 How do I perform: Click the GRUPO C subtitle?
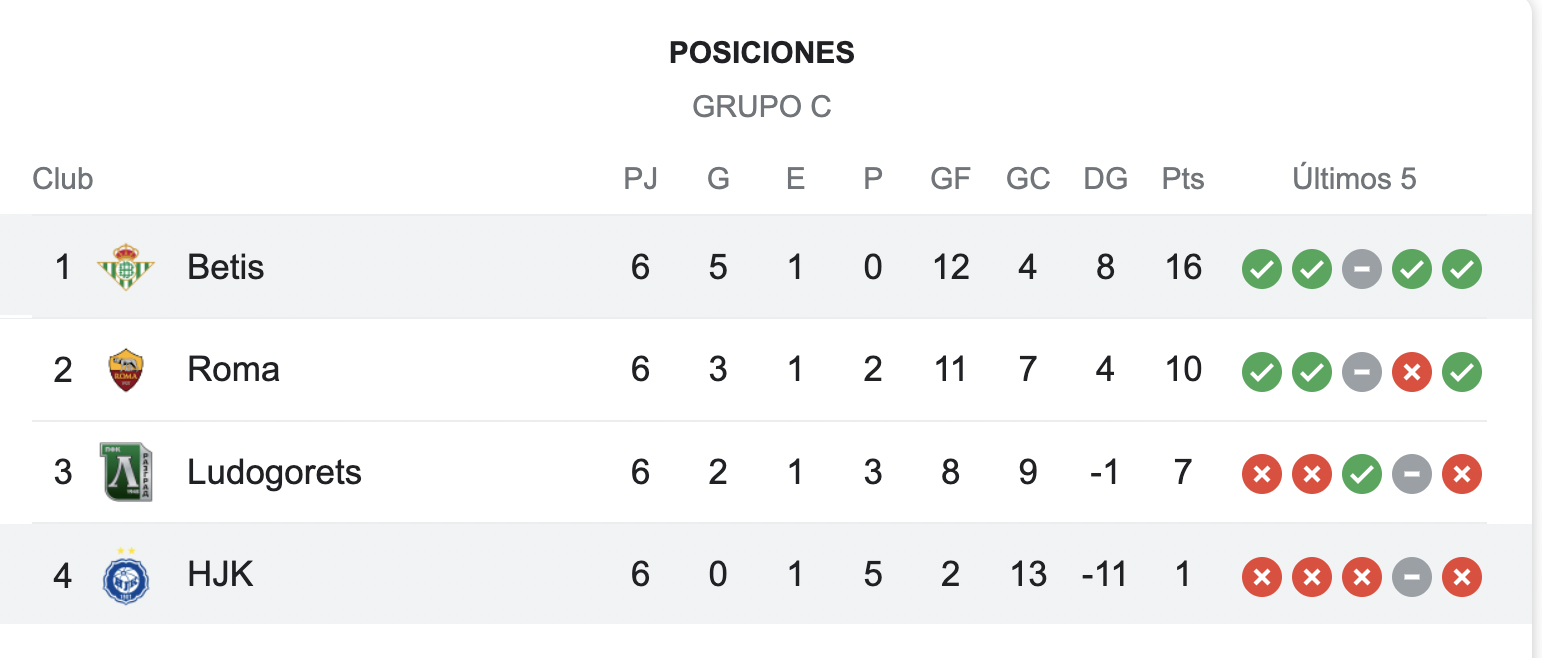coord(762,106)
